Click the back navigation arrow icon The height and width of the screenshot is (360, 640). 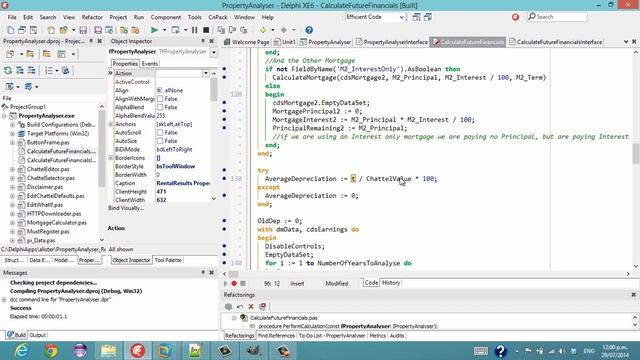tap(263, 30)
